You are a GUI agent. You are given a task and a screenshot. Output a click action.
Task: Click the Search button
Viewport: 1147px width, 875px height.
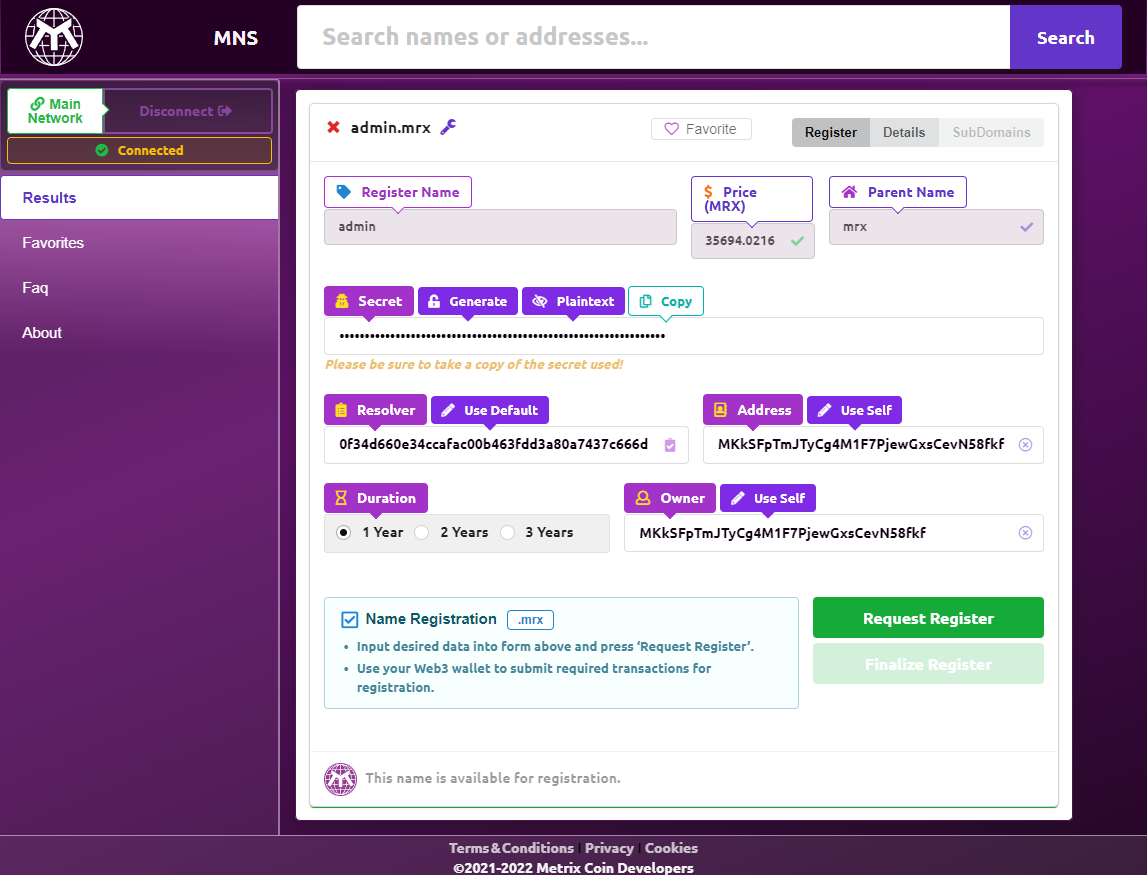[1066, 37]
